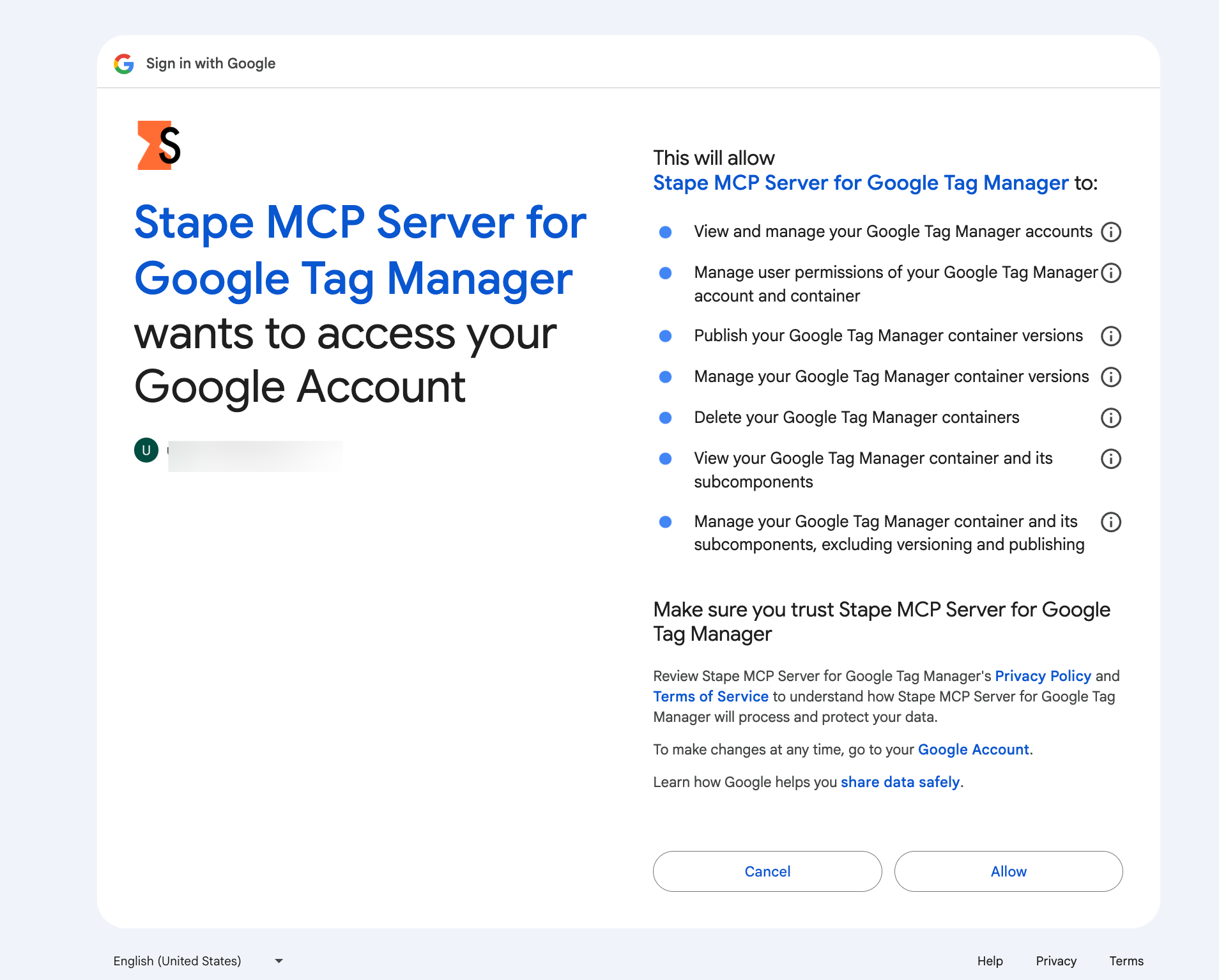Click the green U account avatar
The height and width of the screenshot is (980, 1219).
tap(146, 450)
